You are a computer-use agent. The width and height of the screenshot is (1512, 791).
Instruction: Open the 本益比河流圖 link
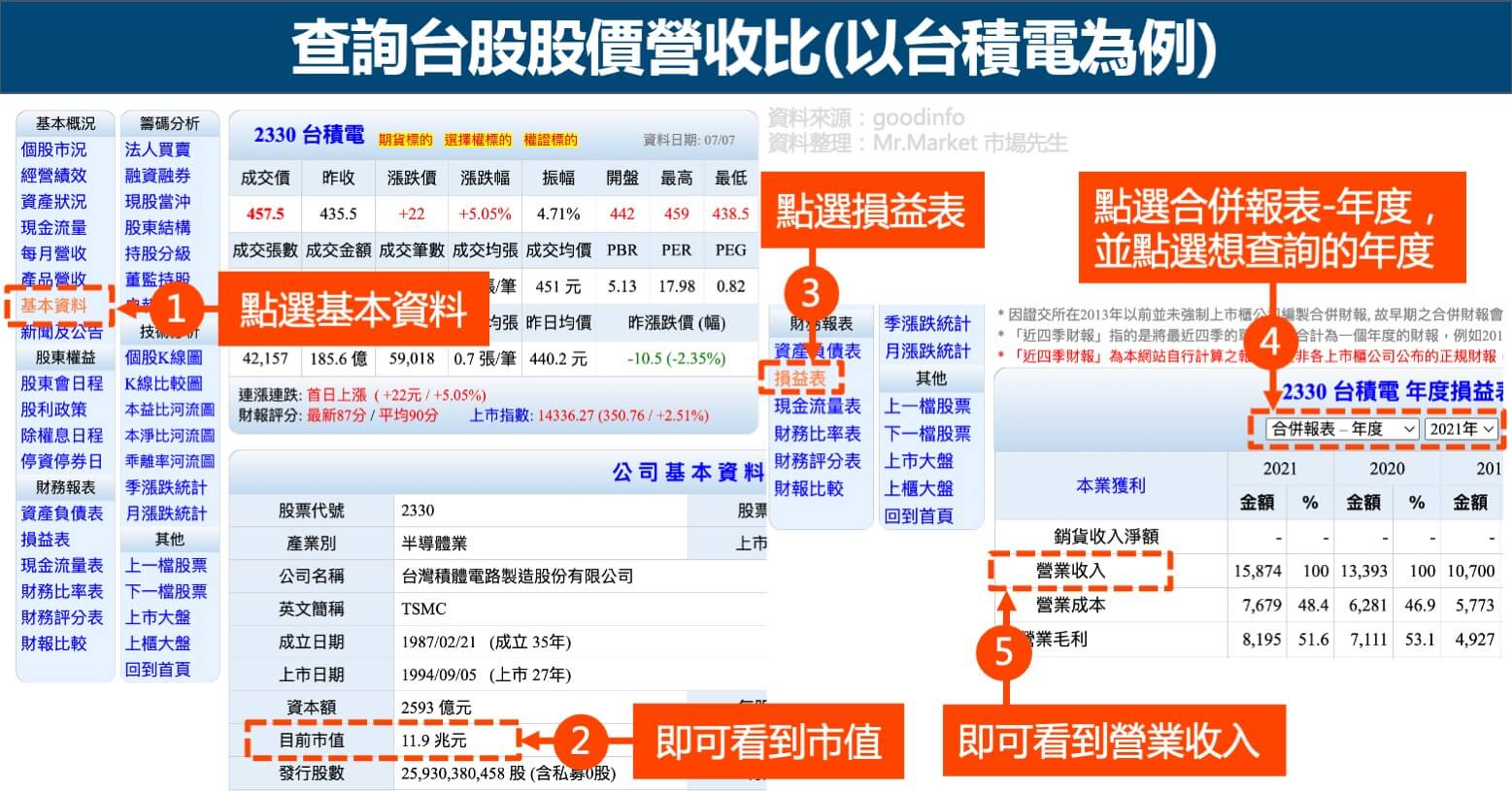click(170, 410)
